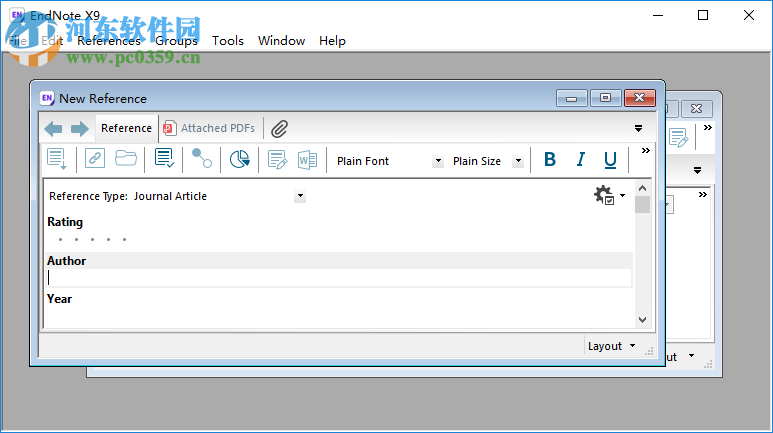The height and width of the screenshot is (433, 773).
Task: Restore the New Reference window
Action: pyautogui.click(x=605, y=98)
